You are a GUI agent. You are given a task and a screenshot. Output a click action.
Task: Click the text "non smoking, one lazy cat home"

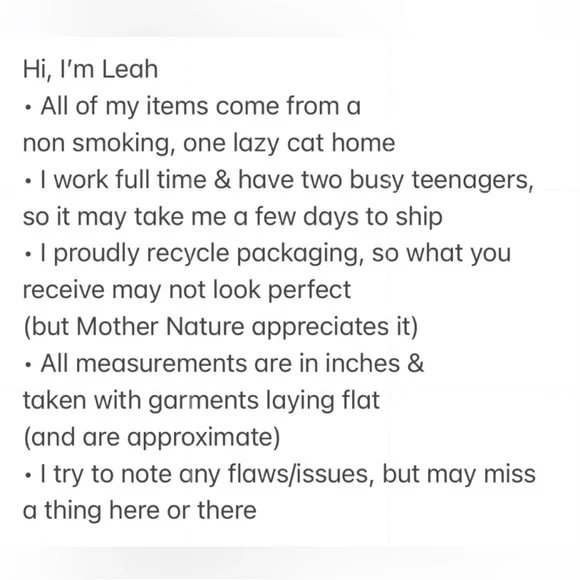click(x=209, y=144)
